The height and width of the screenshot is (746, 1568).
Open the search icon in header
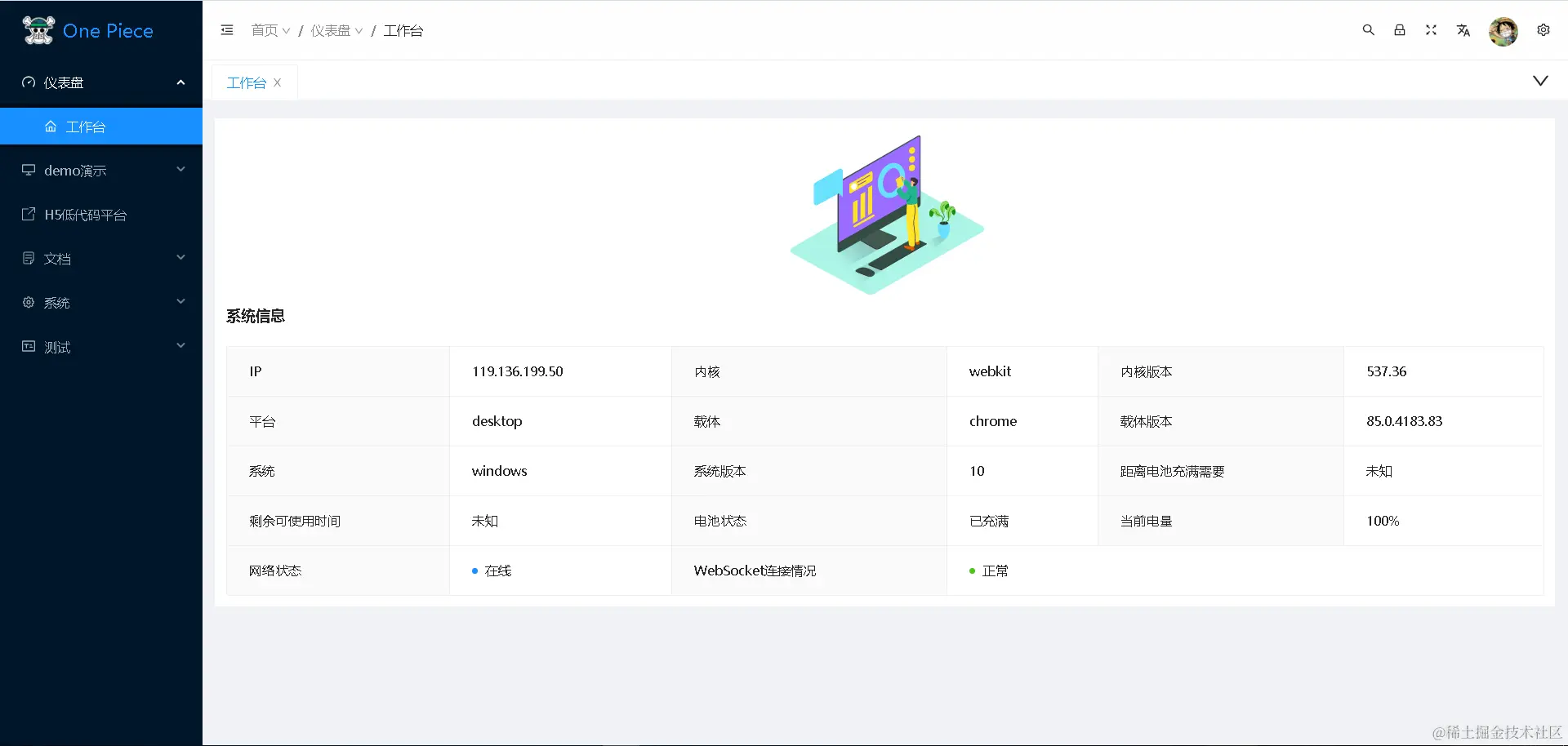point(1369,30)
